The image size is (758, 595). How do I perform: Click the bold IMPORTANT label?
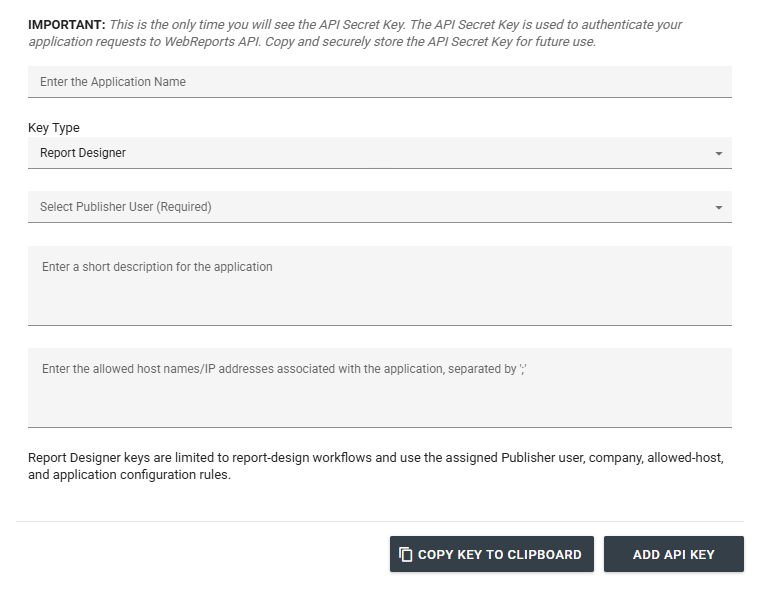[x=67, y=25]
